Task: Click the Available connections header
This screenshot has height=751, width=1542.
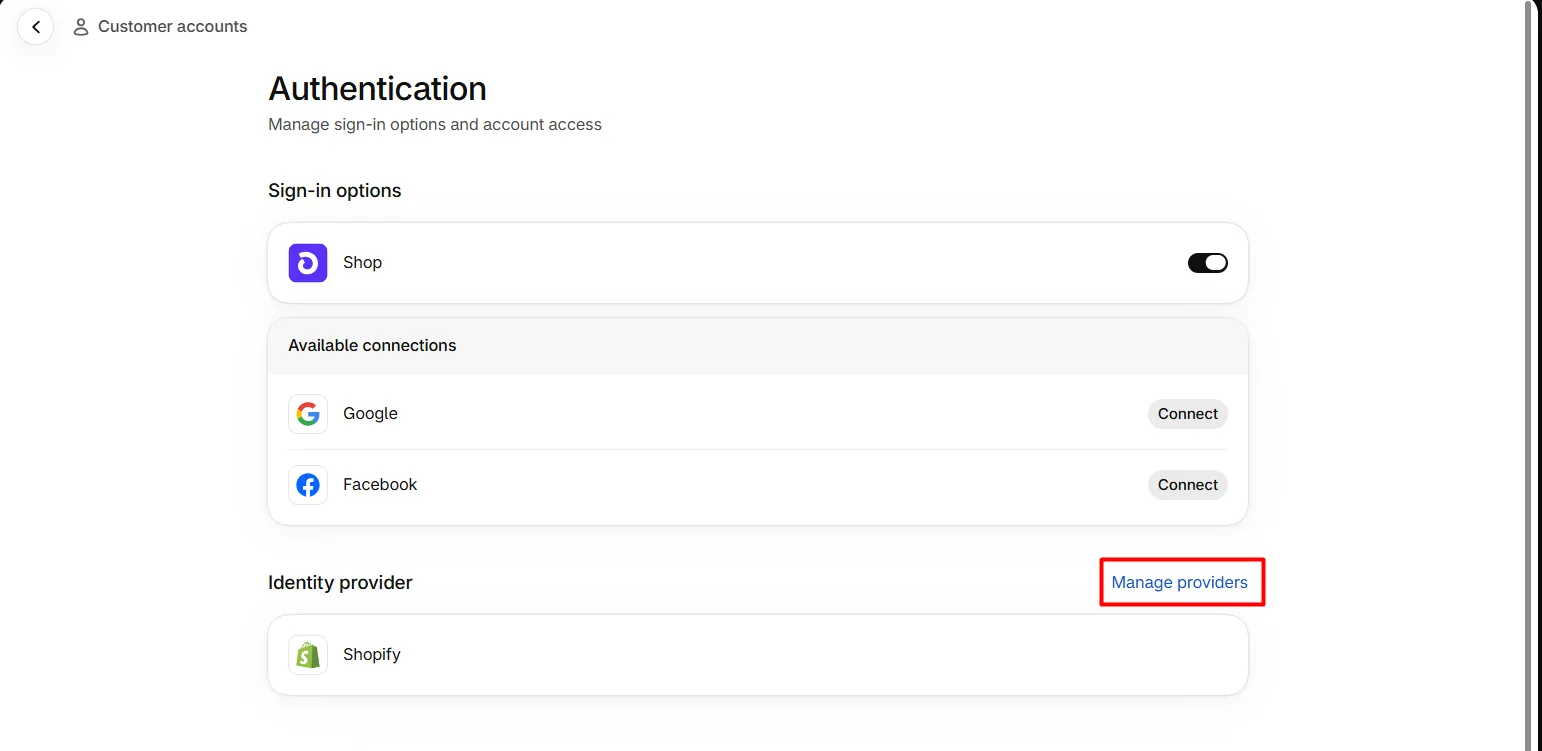Action: (x=758, y=346)
